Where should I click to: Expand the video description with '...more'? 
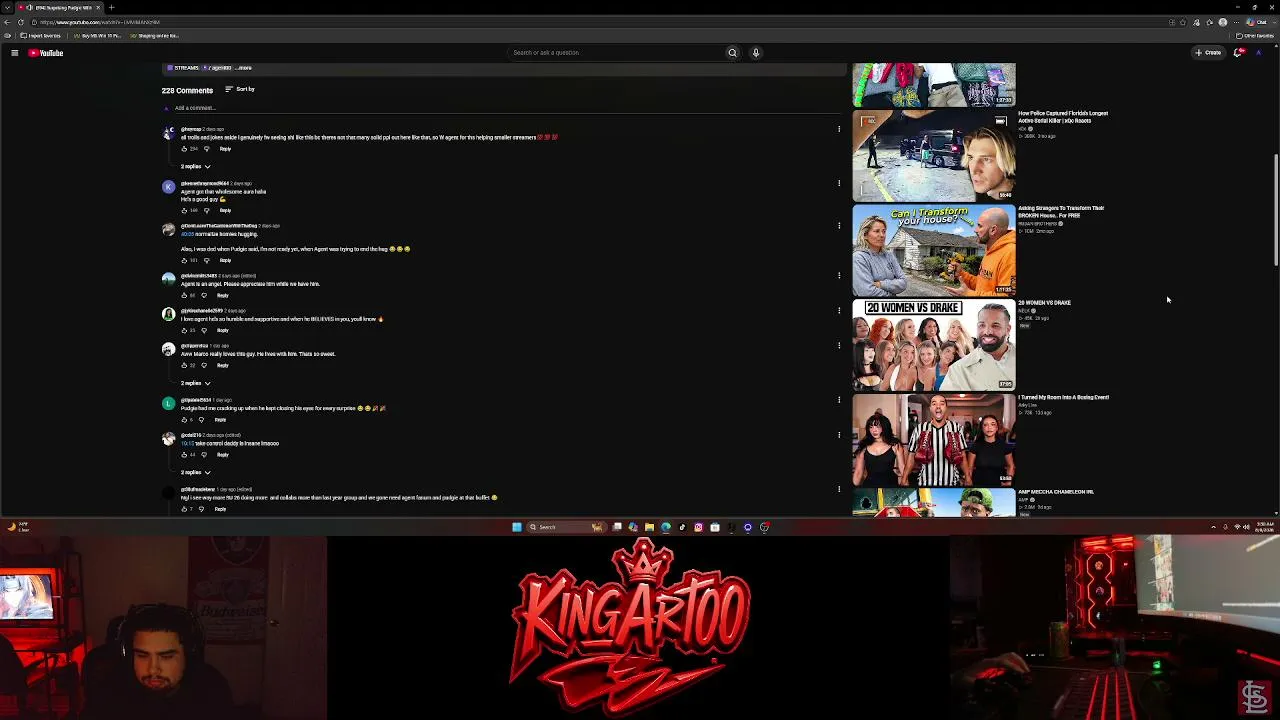[243, 68]
